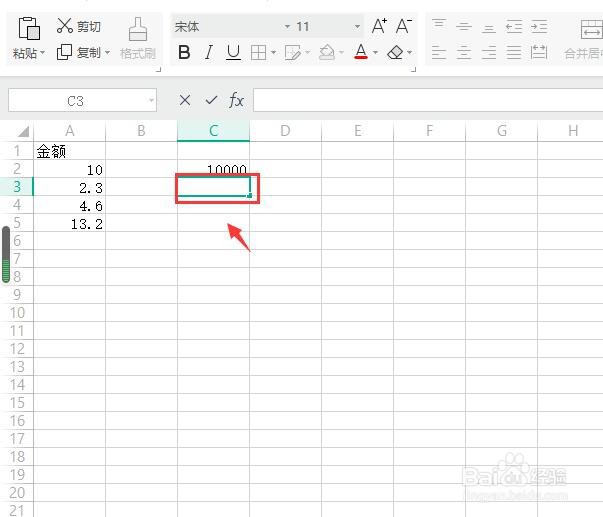Click the decrease indent icon

click(514, 27)
